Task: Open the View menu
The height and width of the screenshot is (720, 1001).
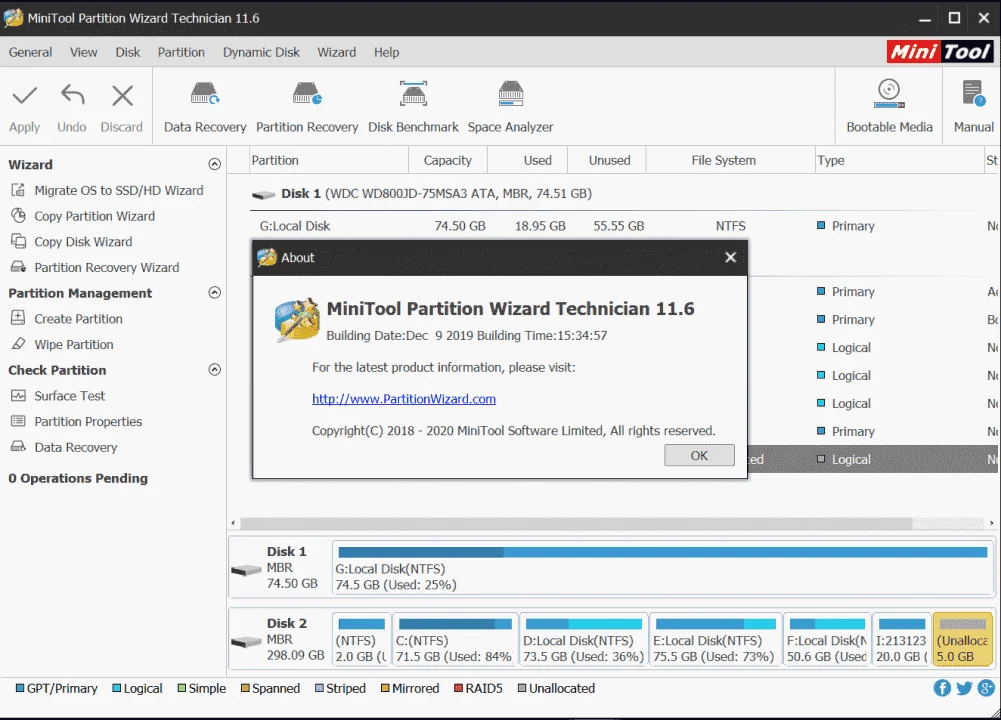Action: 84,52
